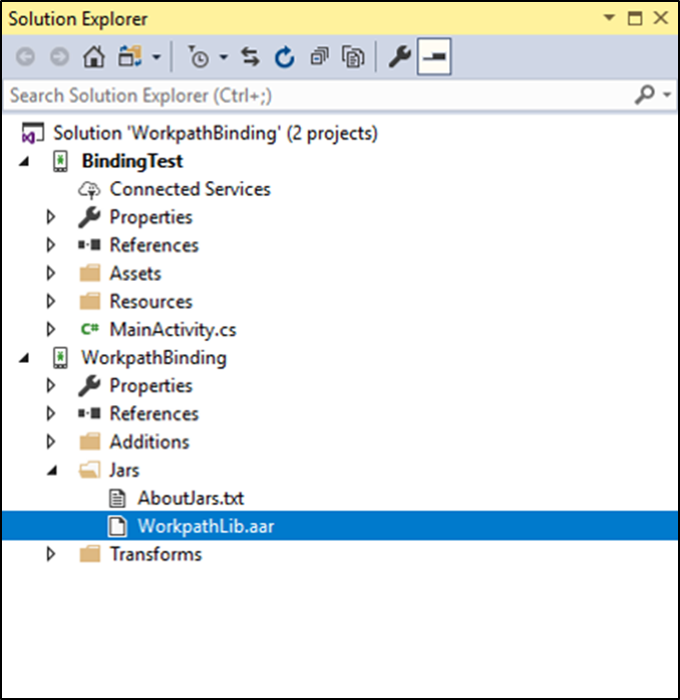
Task: Click the Additions folder icon
Action: pyautogui.click(x=90, y=442)
